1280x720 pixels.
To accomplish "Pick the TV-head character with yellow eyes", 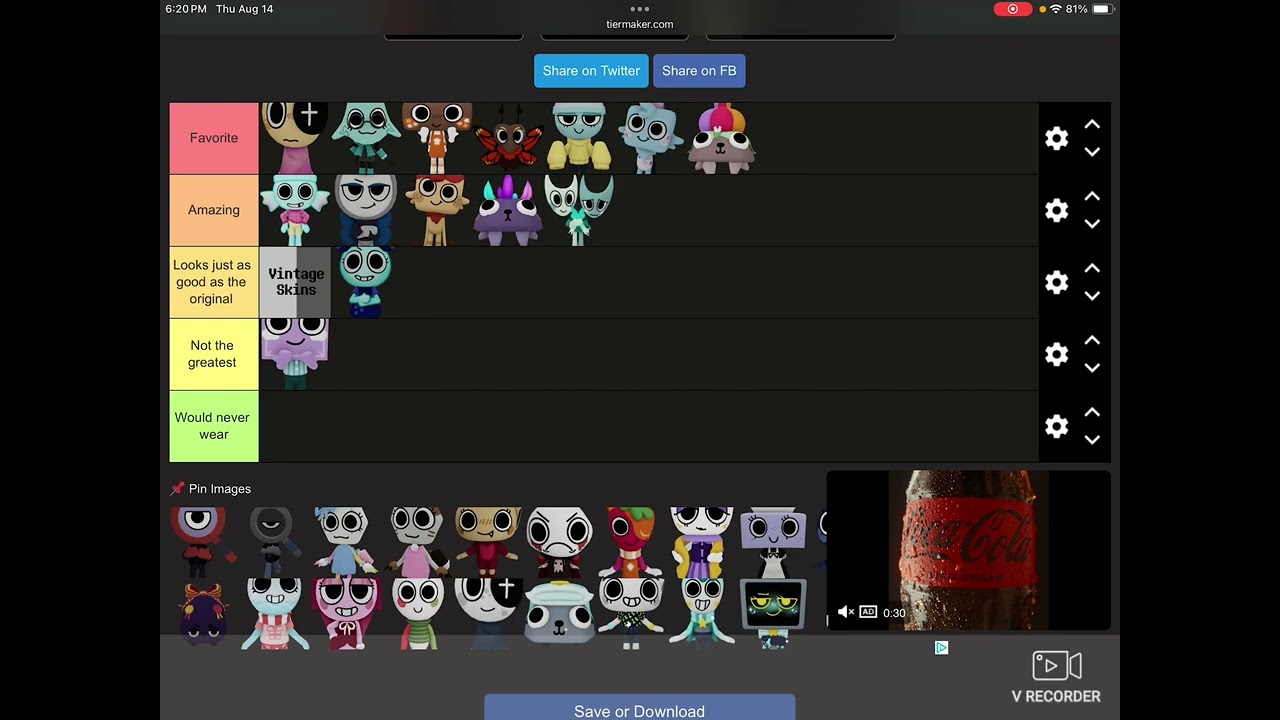I will tap(773, 614).
